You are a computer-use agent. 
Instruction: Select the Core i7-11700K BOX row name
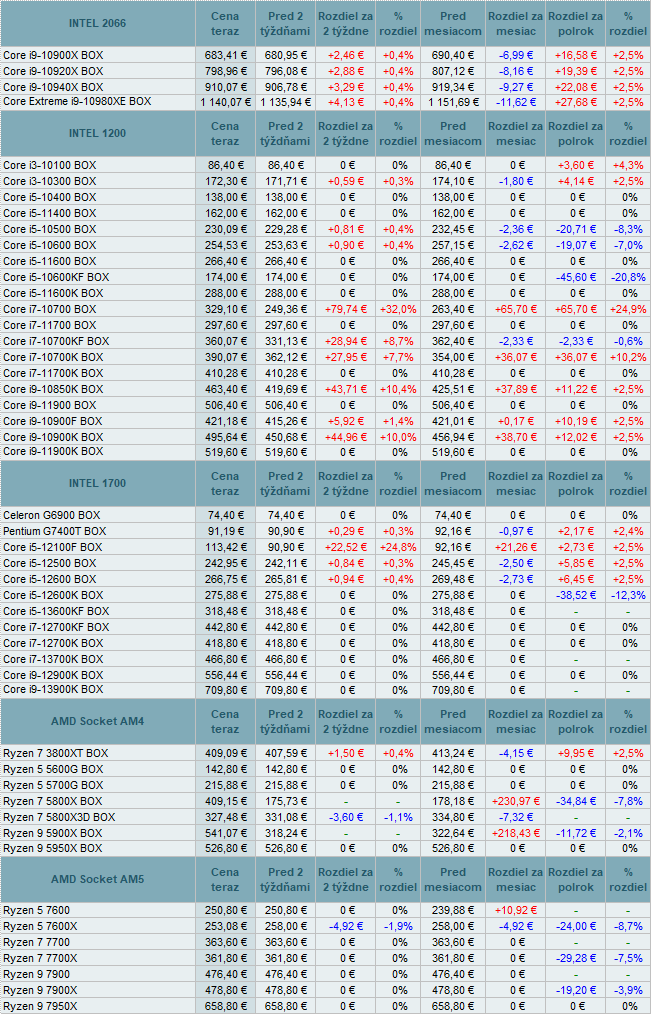pos(53,373)
